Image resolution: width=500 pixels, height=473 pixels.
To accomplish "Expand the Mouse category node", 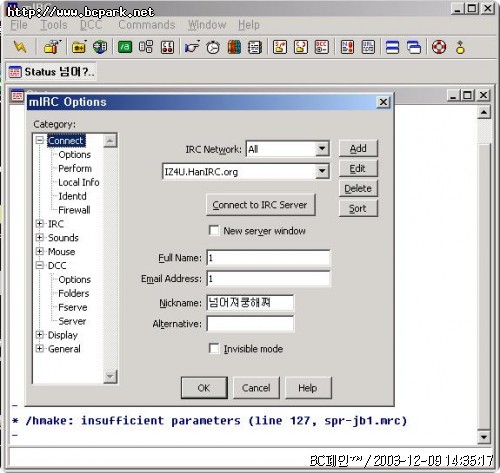I will tap(40, 251).
